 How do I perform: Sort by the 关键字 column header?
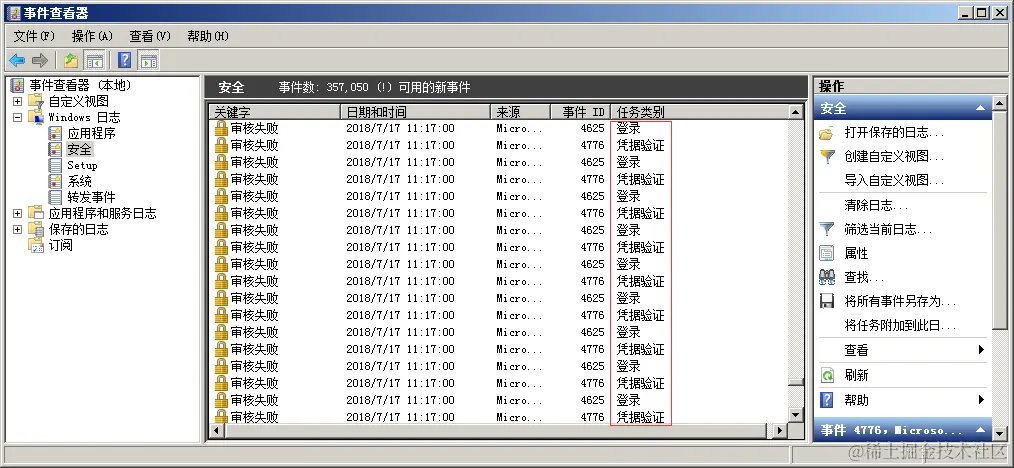tap(275, 112)
